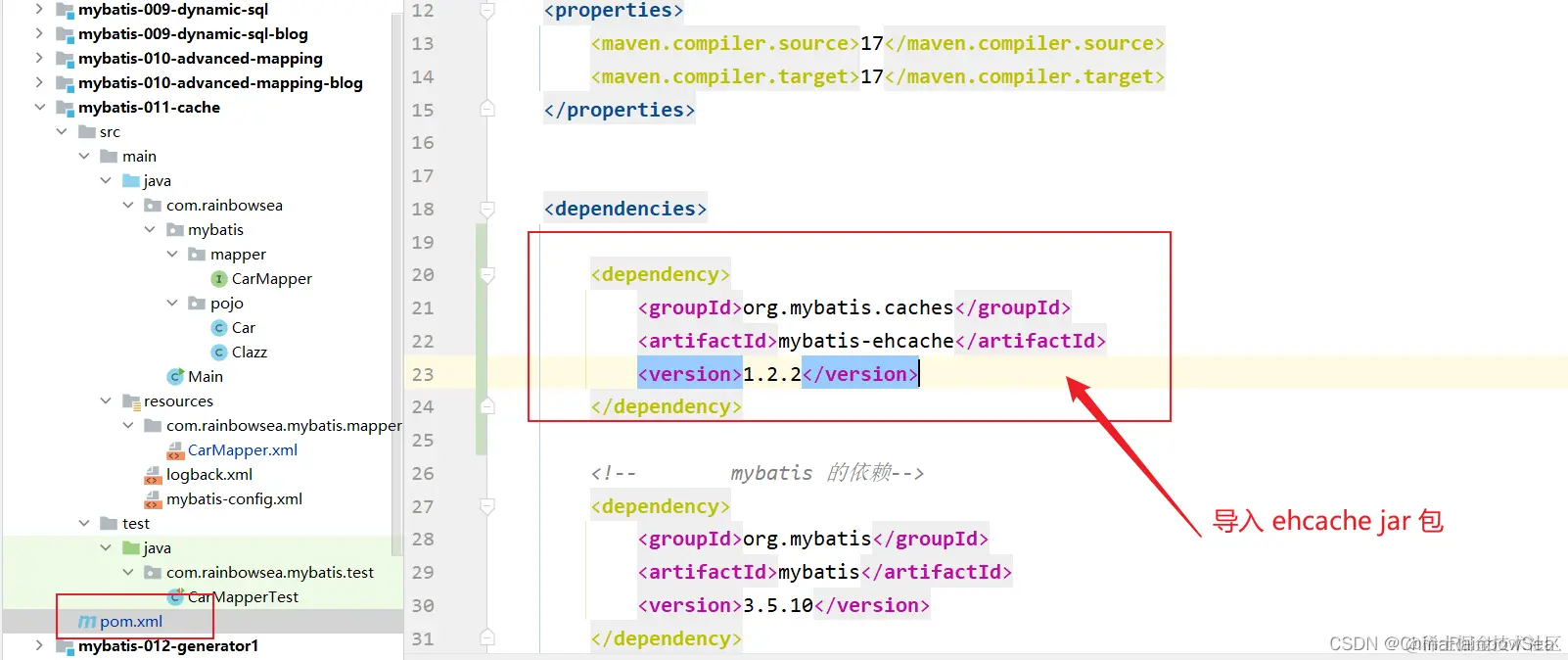Click the mybatis-011-cache module folder icon
The image size is (1568, 660).
66,108
